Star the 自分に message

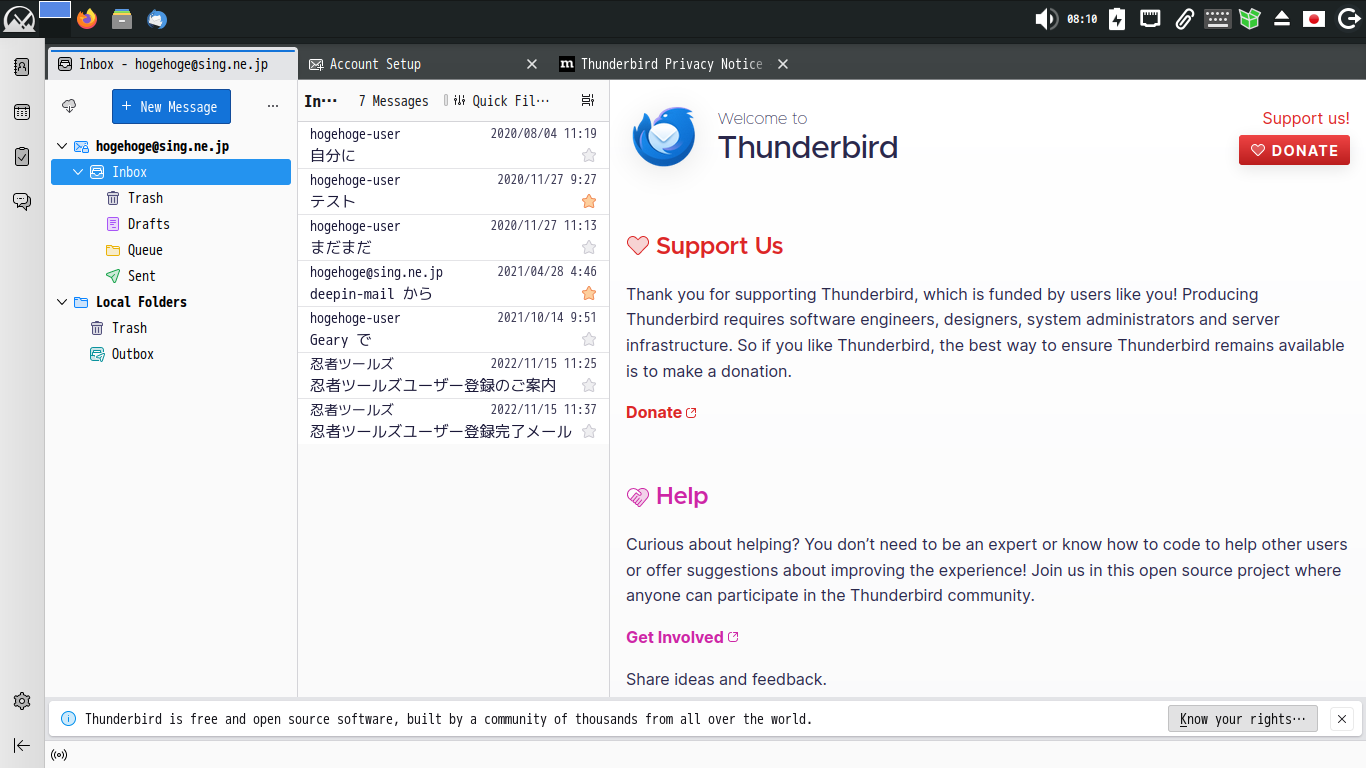tap(589, 155)
